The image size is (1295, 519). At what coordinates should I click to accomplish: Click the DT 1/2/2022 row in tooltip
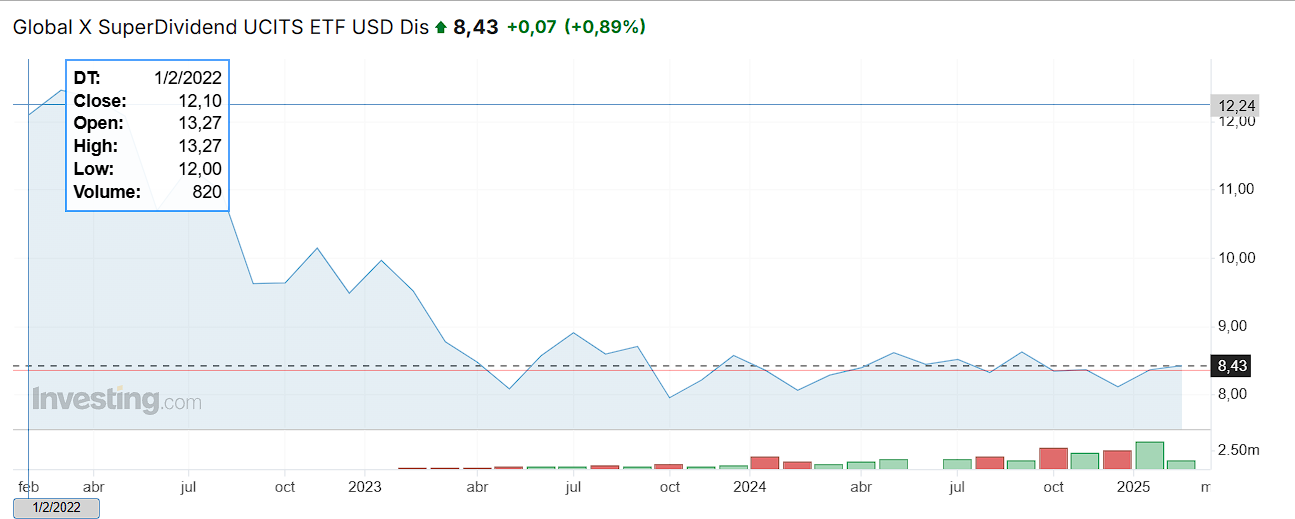tap(148, 78)
